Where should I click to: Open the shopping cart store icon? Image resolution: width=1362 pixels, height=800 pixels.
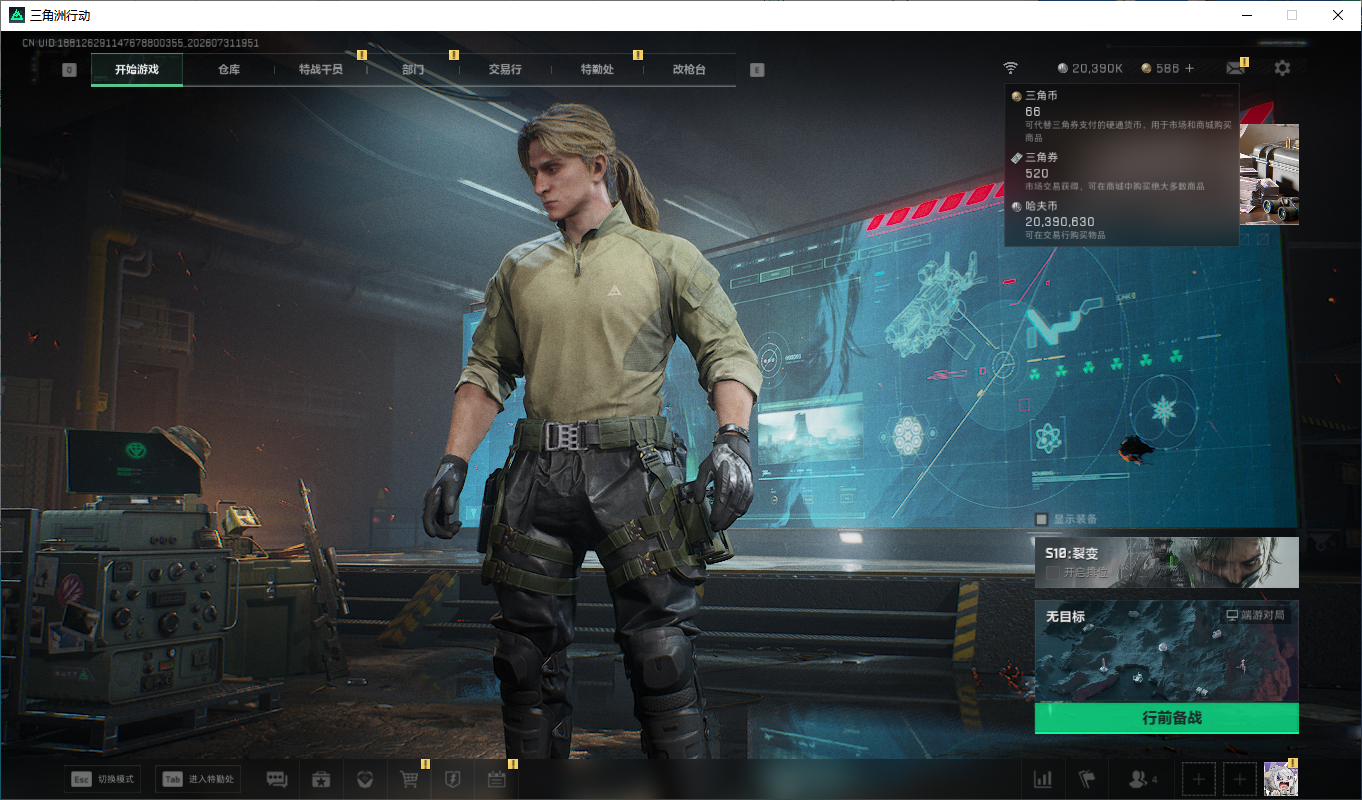point(409,780)
